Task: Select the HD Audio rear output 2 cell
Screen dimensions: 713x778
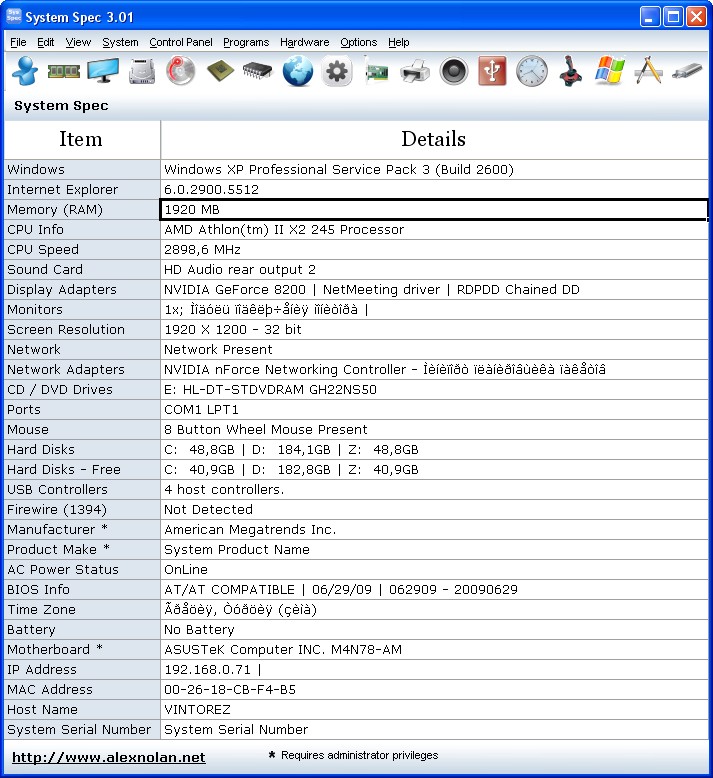Action: click(x=434, y=269)
